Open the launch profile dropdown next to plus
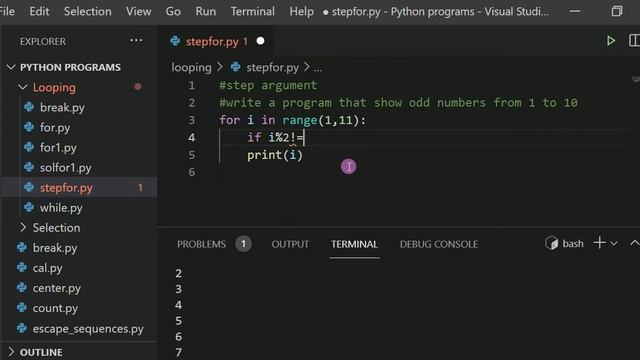 coord(614,243)
